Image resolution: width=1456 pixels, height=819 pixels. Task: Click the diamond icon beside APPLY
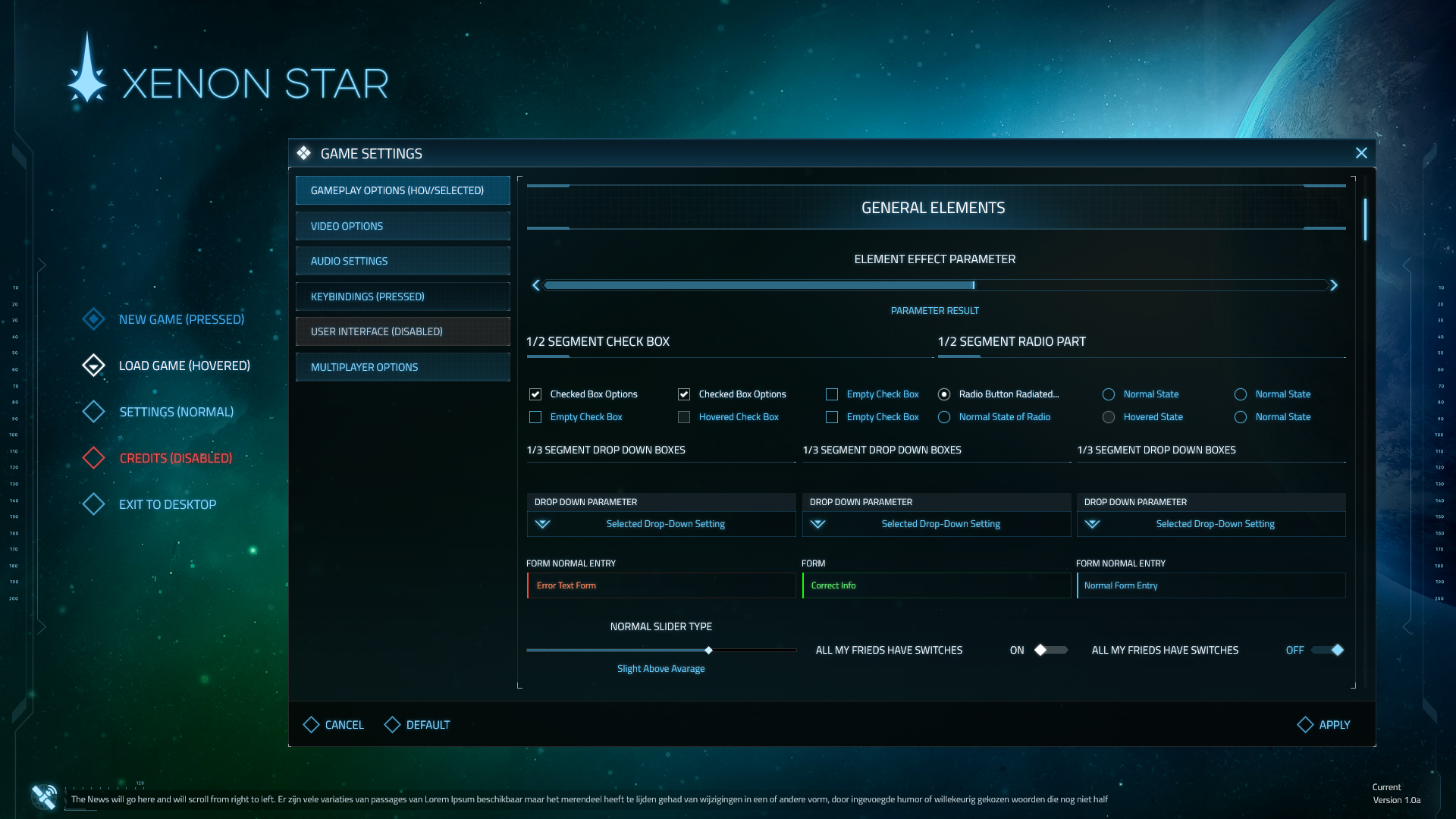click(1305, 724)
